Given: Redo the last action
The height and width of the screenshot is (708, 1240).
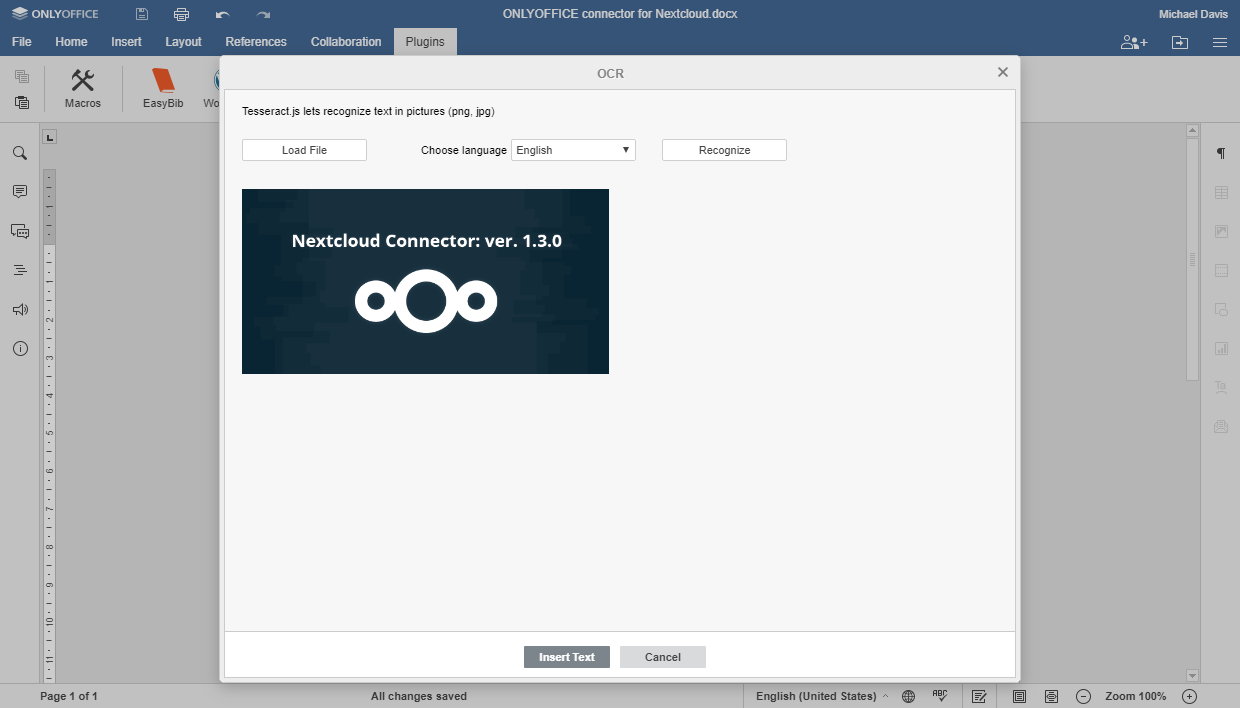Looking at the screenshot, I should pyautogui.click(x=263, y=14).
